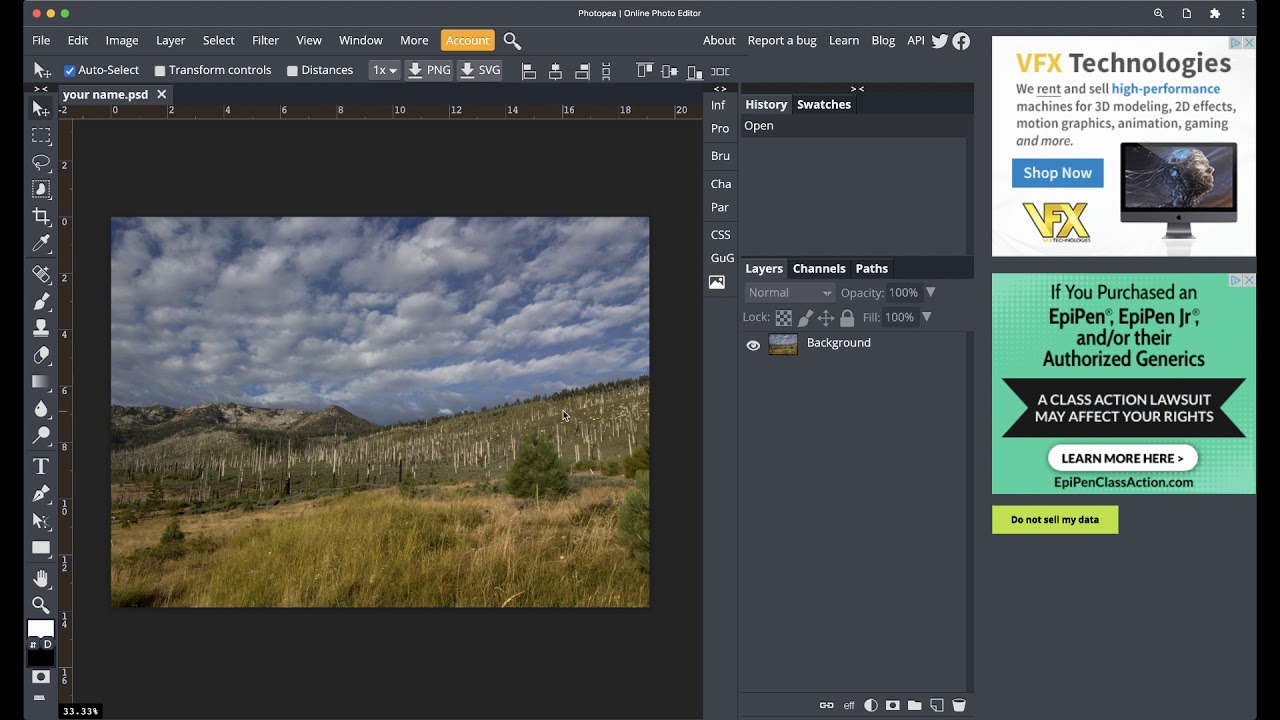1280x720 pixels.
Task: Align horizontal centers button
Action: 555,71
